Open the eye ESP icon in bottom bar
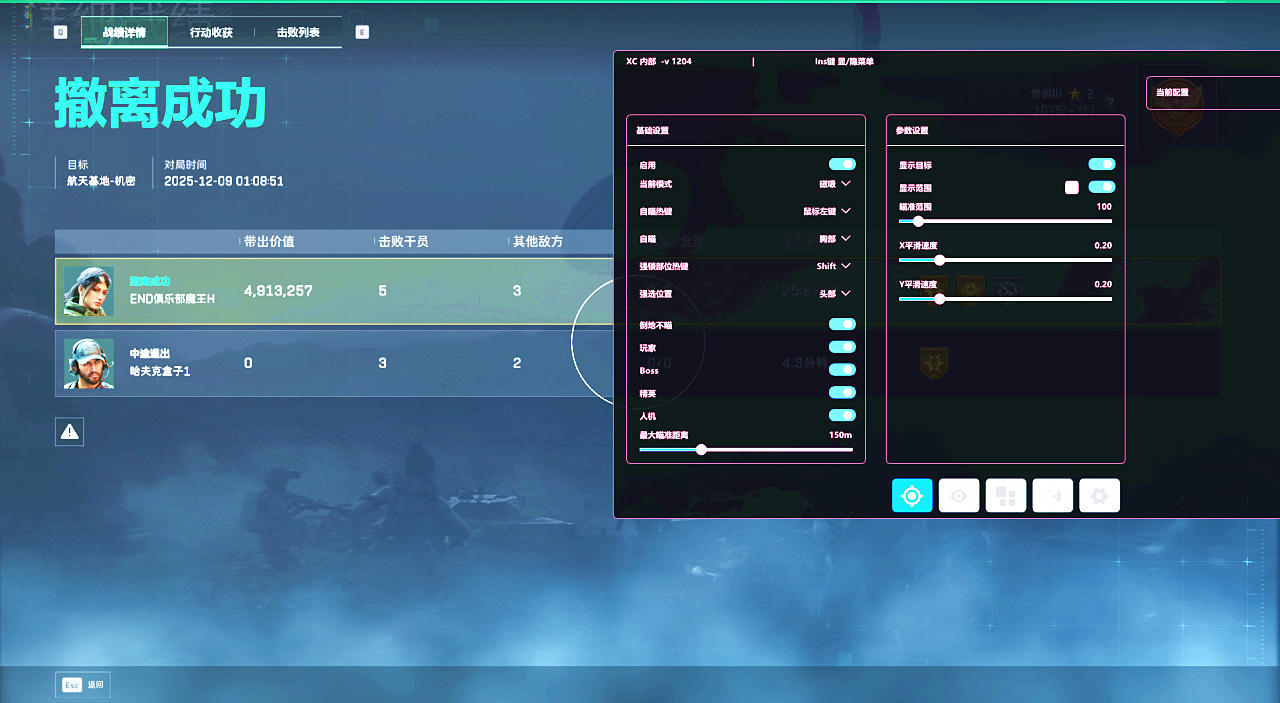Screen dimensions: 1280x703 coord(958,495)
